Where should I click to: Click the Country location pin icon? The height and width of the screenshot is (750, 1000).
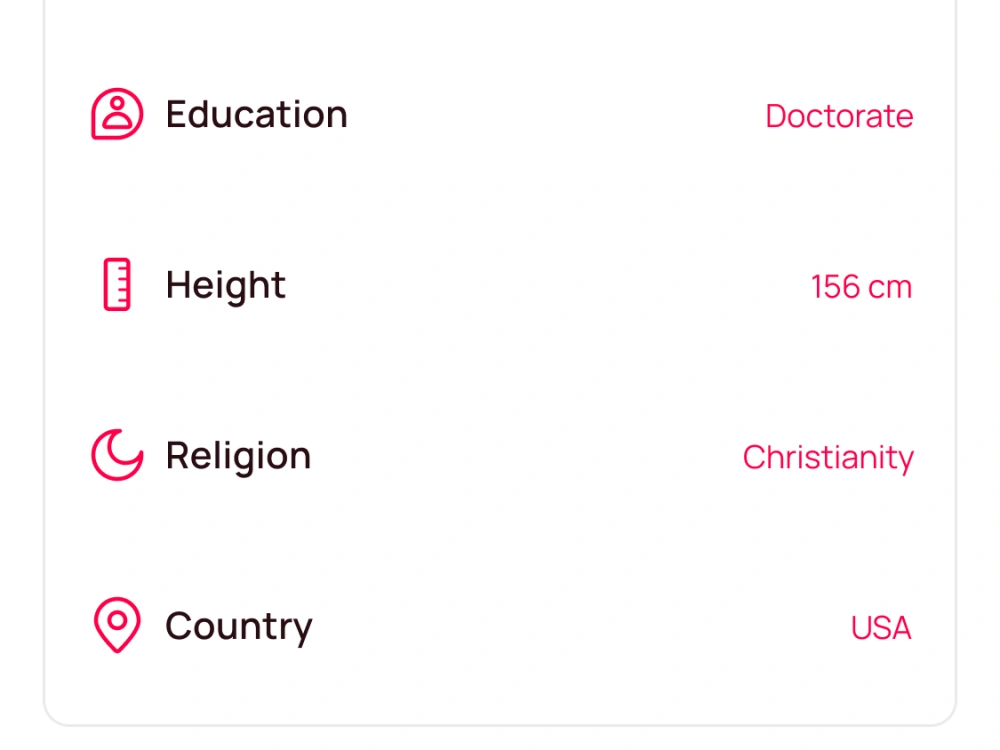[x=117, y=625]
